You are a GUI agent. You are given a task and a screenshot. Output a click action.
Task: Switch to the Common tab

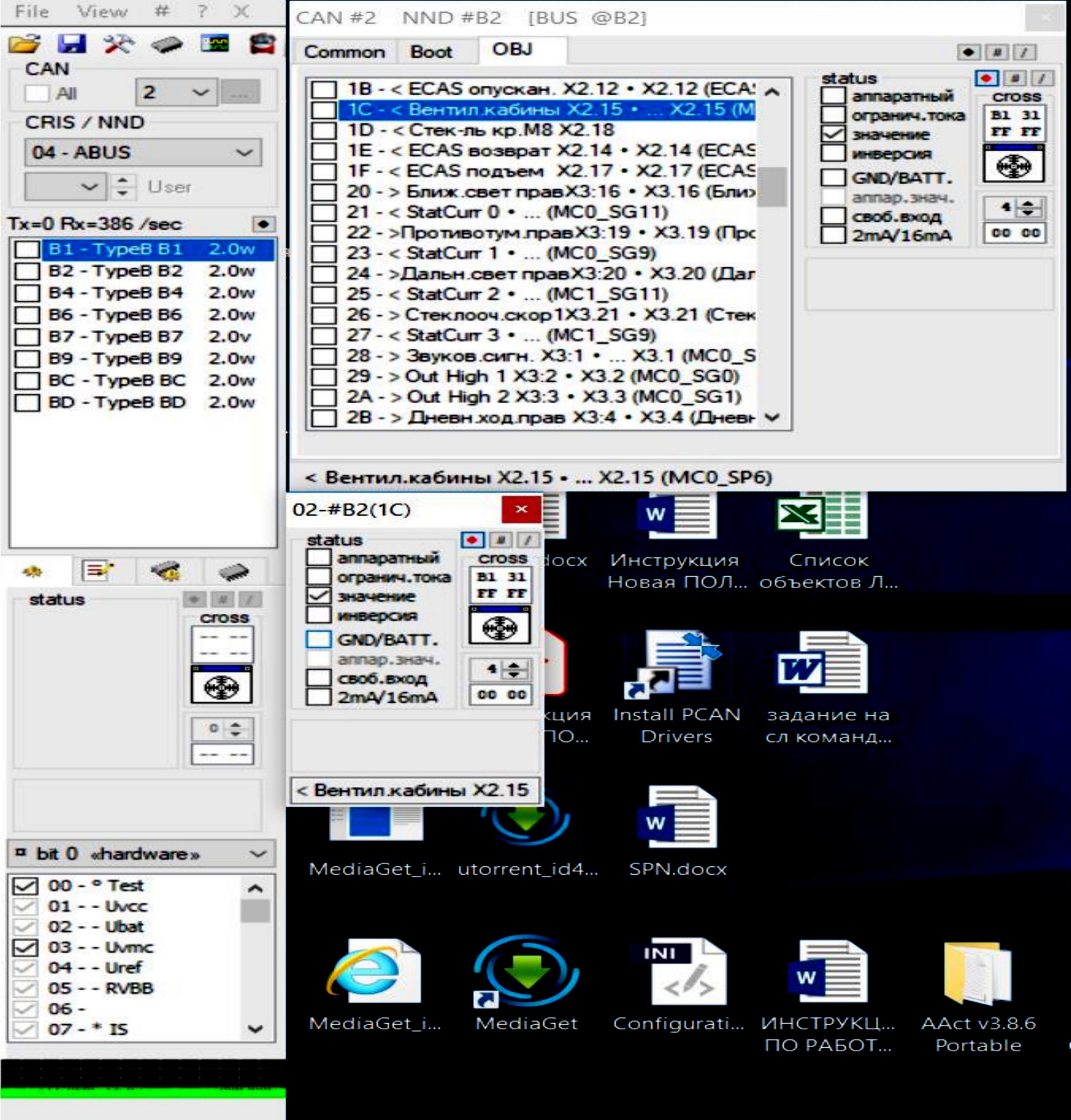pos(344,52)
